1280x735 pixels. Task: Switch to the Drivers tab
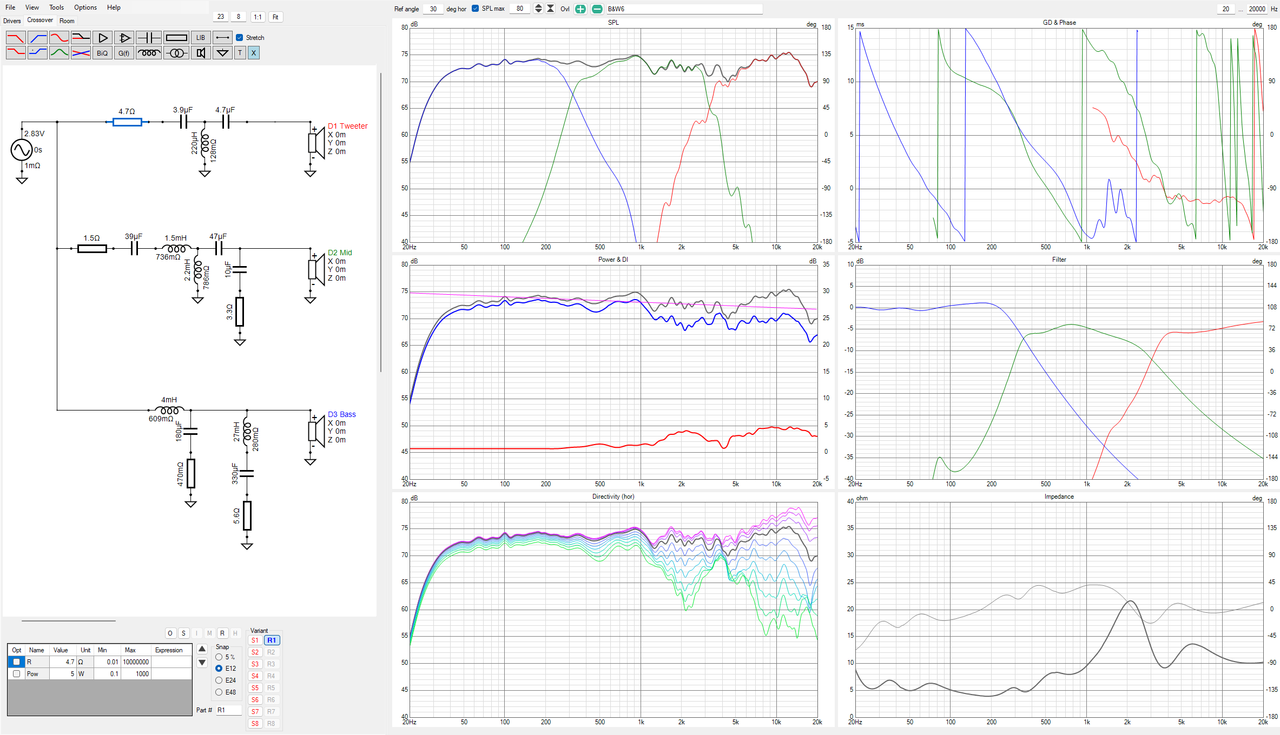[x=12, y=20]
